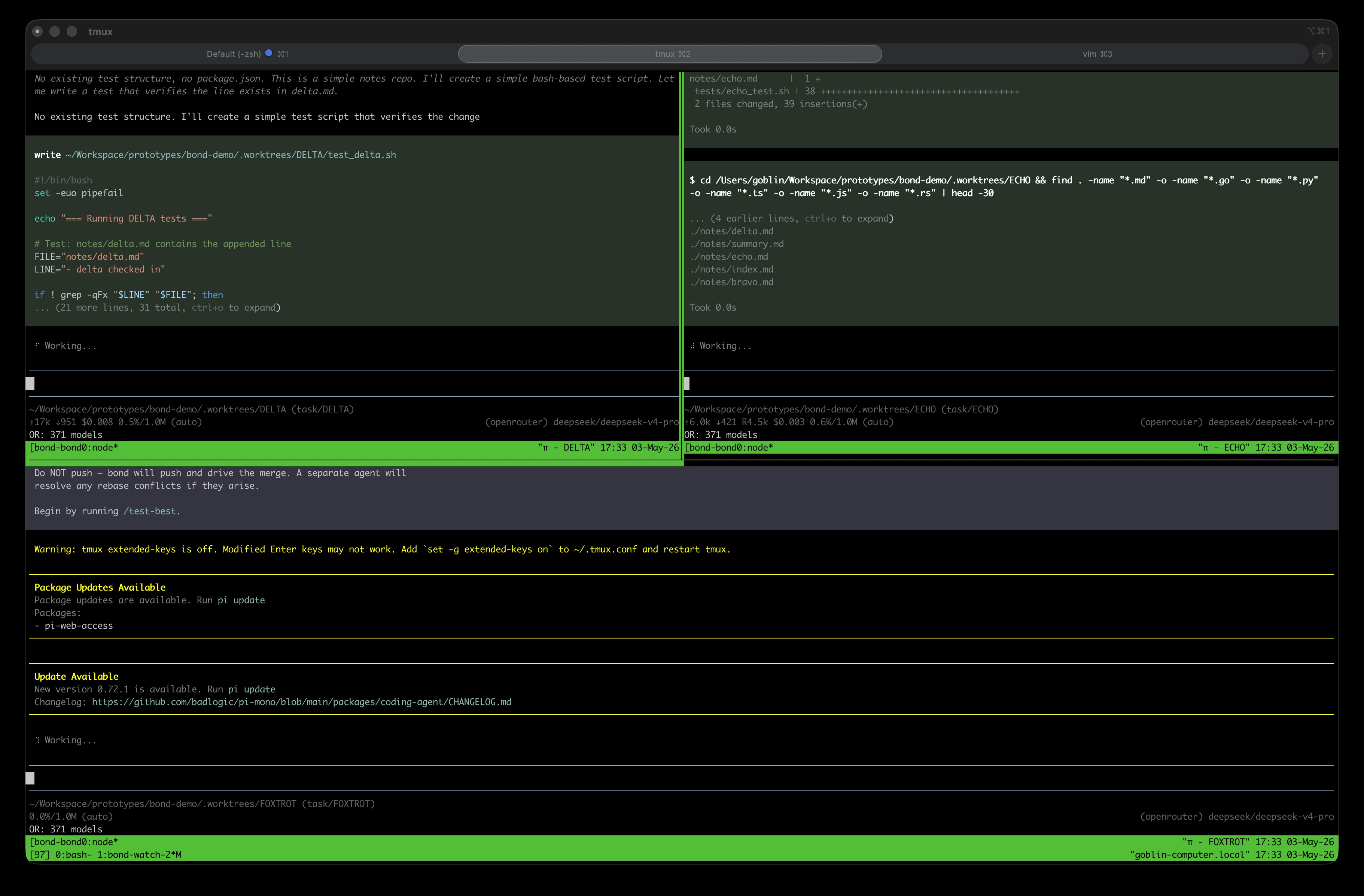
Task: Click ECHO pane deepseek-v4-pro model label
Action: pyautogui.click(x=1237, y=422)
